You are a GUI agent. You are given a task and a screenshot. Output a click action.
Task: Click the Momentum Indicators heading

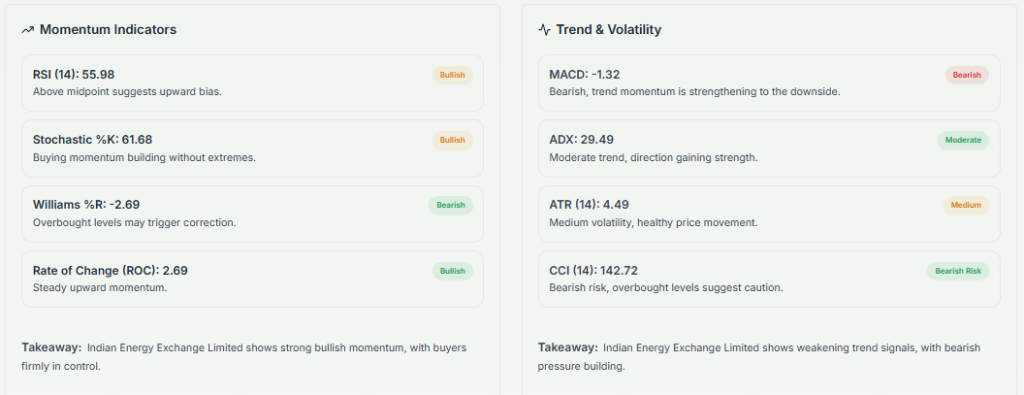pyautogui.click(x=108, y=29)
